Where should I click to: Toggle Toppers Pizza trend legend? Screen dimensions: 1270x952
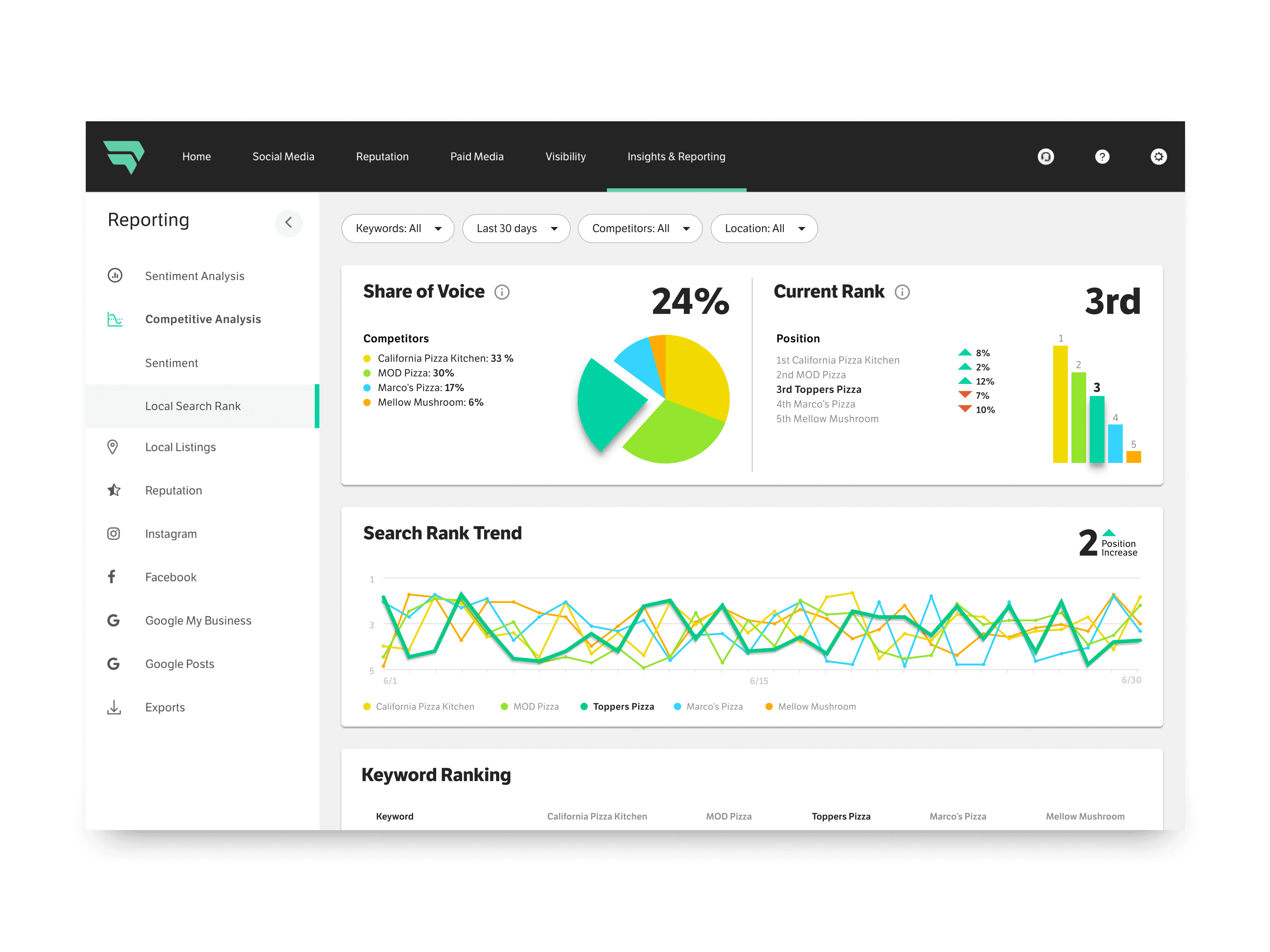[x=617, y=706]
